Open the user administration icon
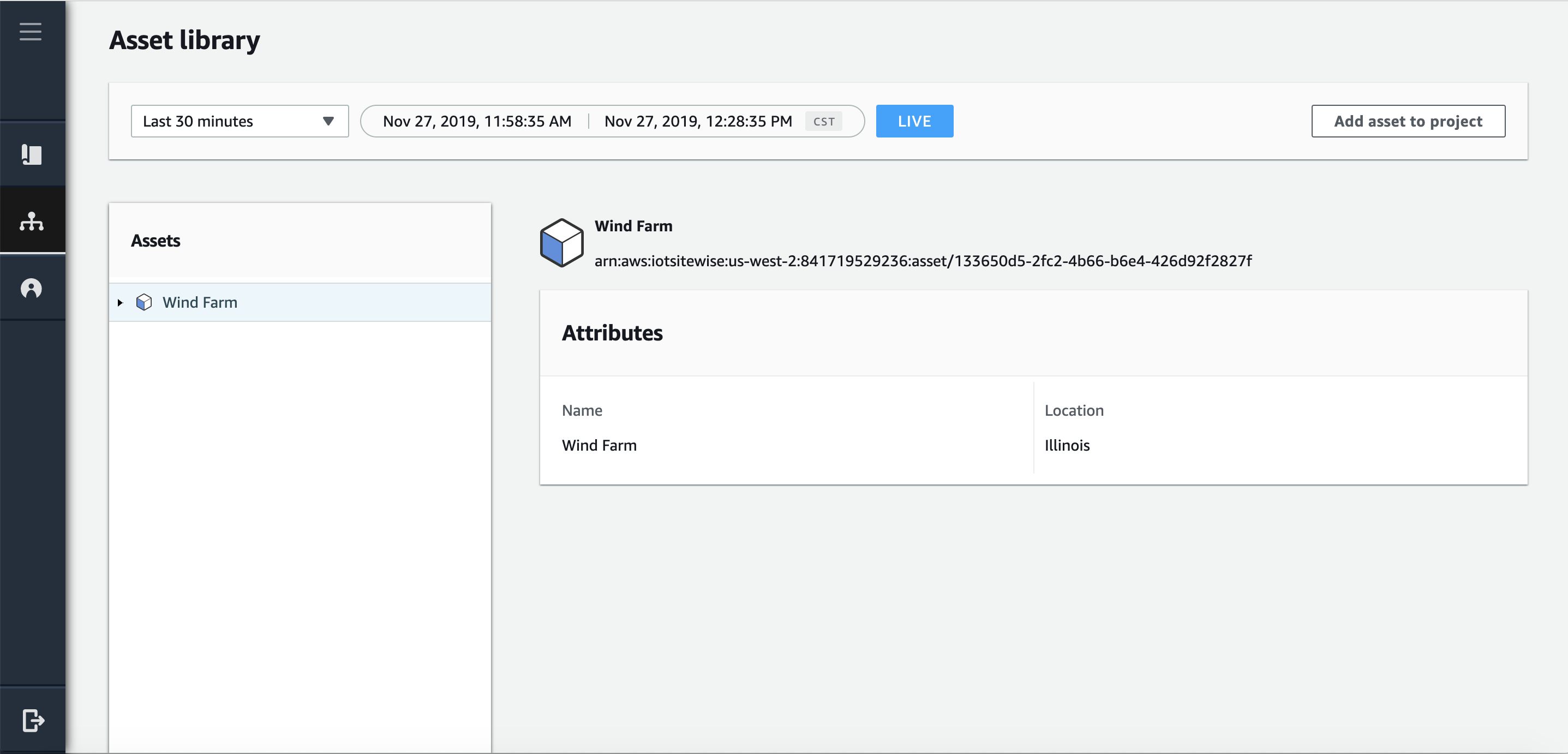The height and width of the screenshot is (754, 1568). click(32, 288)
